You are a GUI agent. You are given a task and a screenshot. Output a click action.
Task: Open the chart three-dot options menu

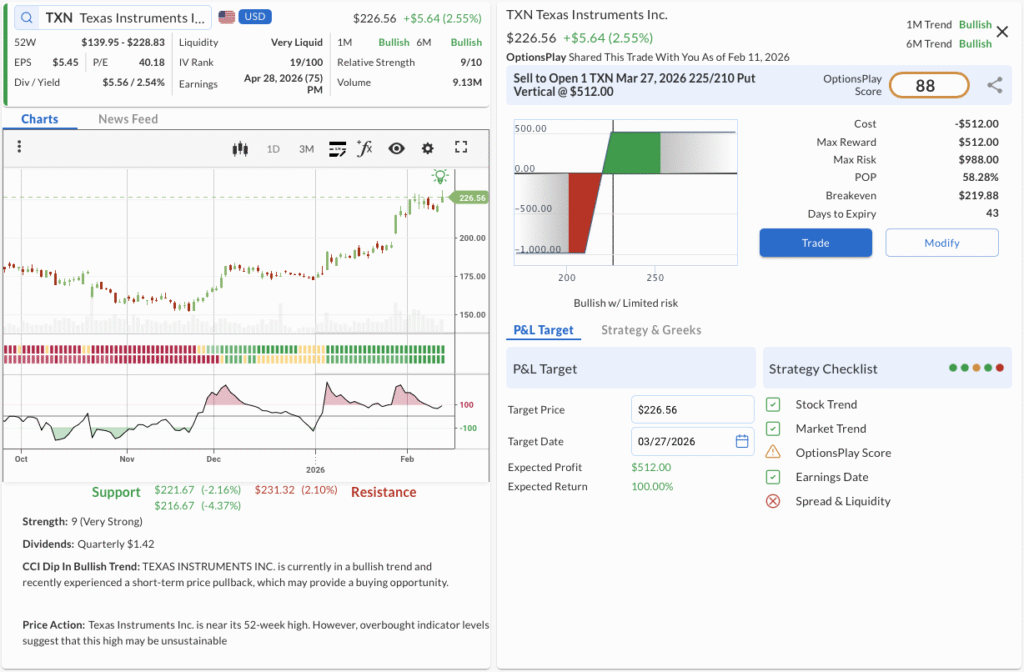point(19,148)
